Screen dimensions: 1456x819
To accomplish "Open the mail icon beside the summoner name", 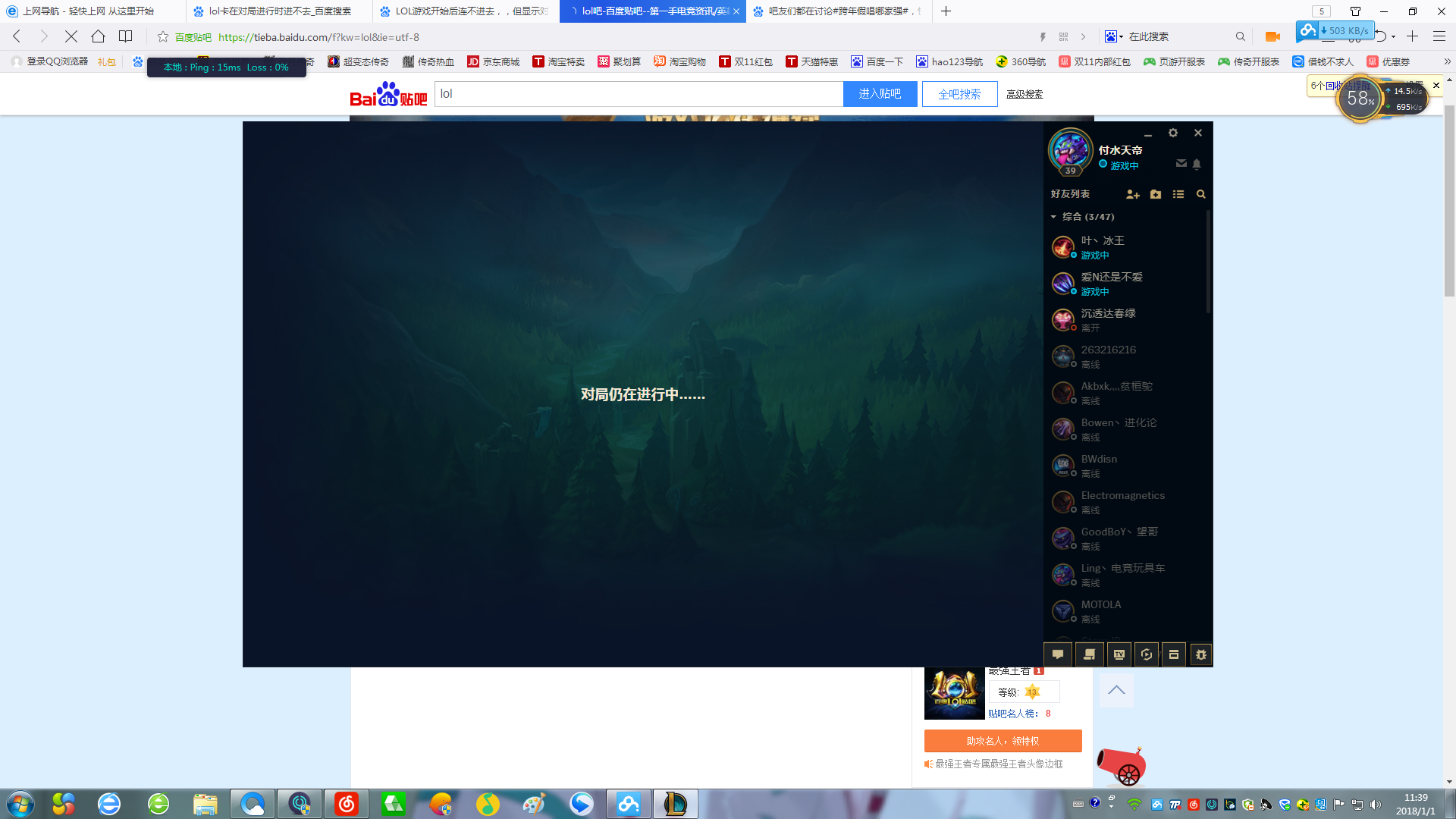I will (x=1181, y=164).
